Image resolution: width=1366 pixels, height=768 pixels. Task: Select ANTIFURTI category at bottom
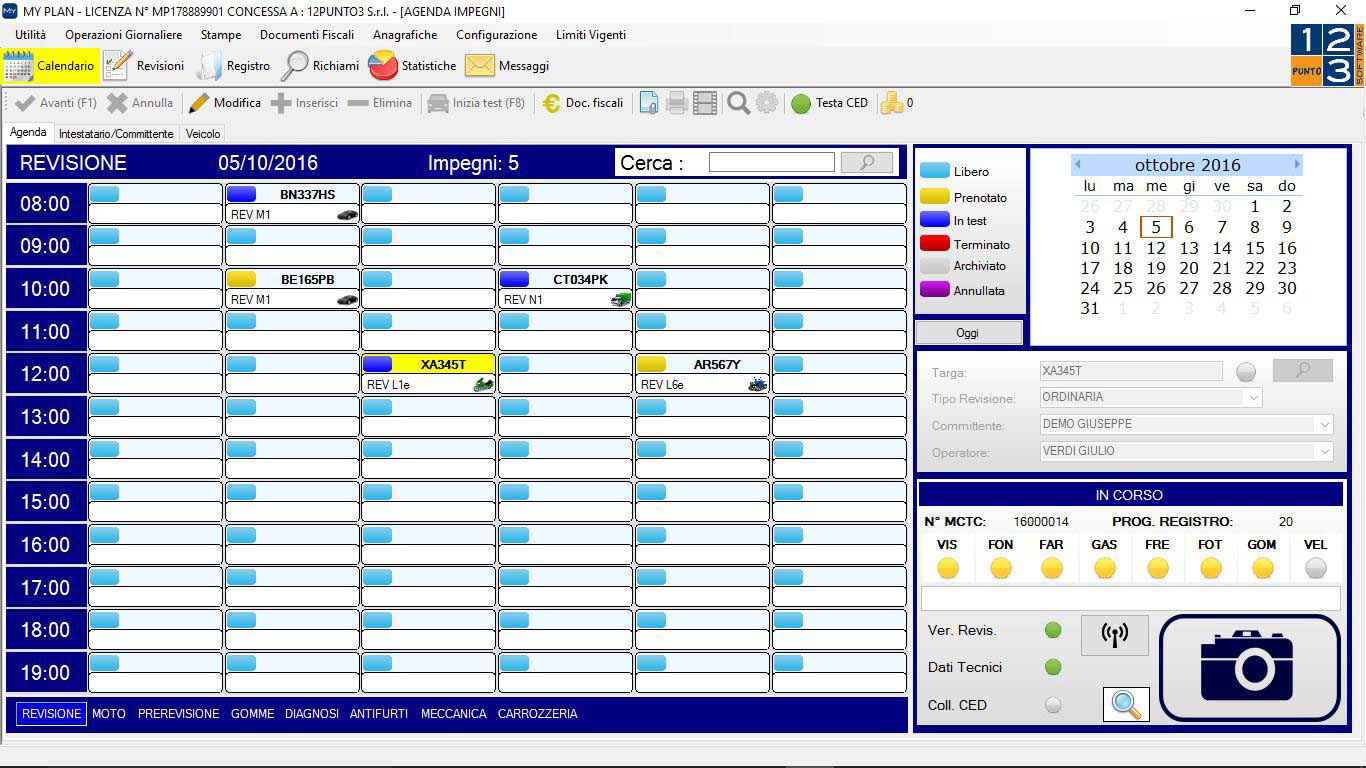[x=379, y=714]
